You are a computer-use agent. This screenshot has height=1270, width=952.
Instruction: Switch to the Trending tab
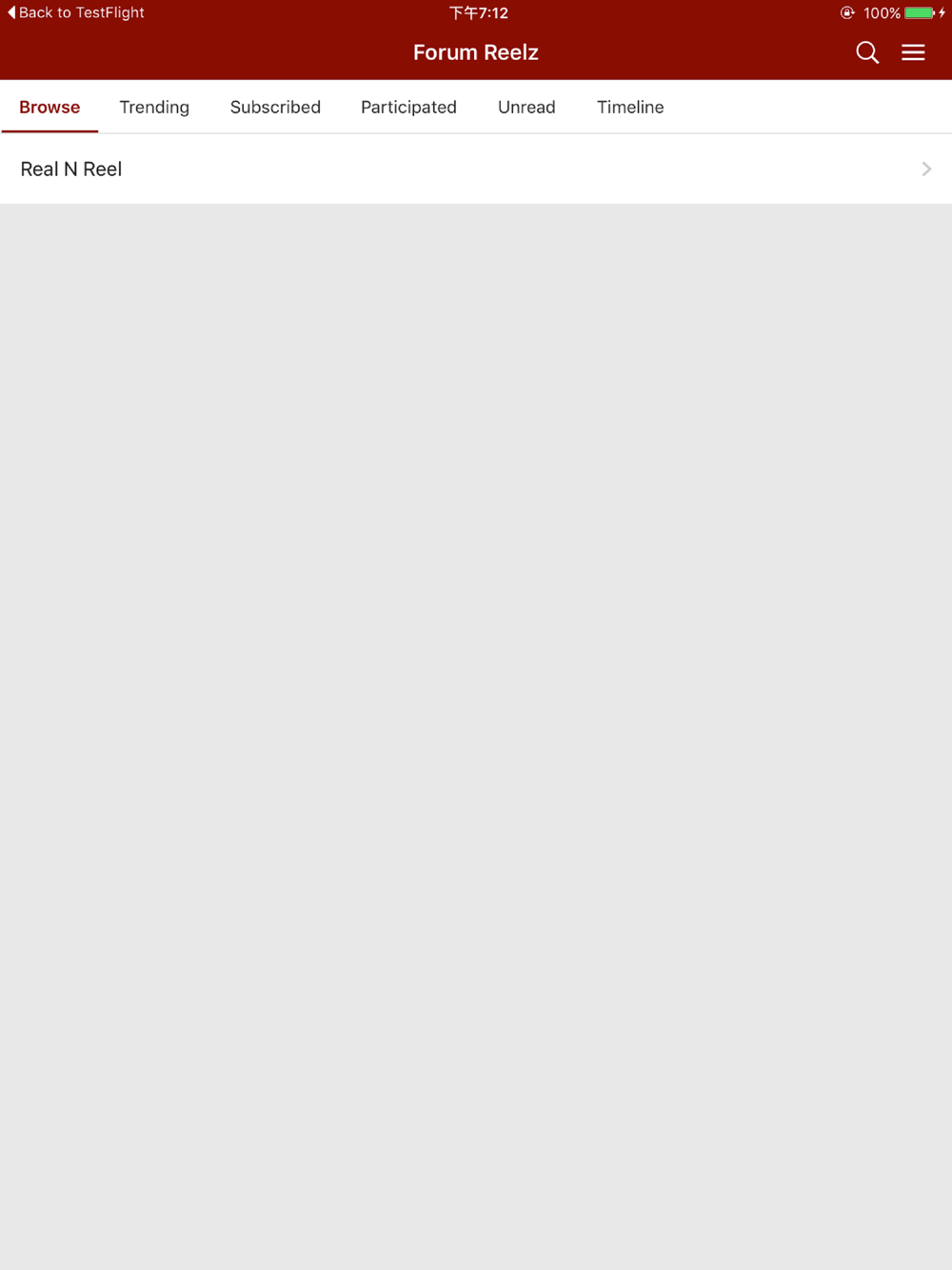(x=154, y=107)
